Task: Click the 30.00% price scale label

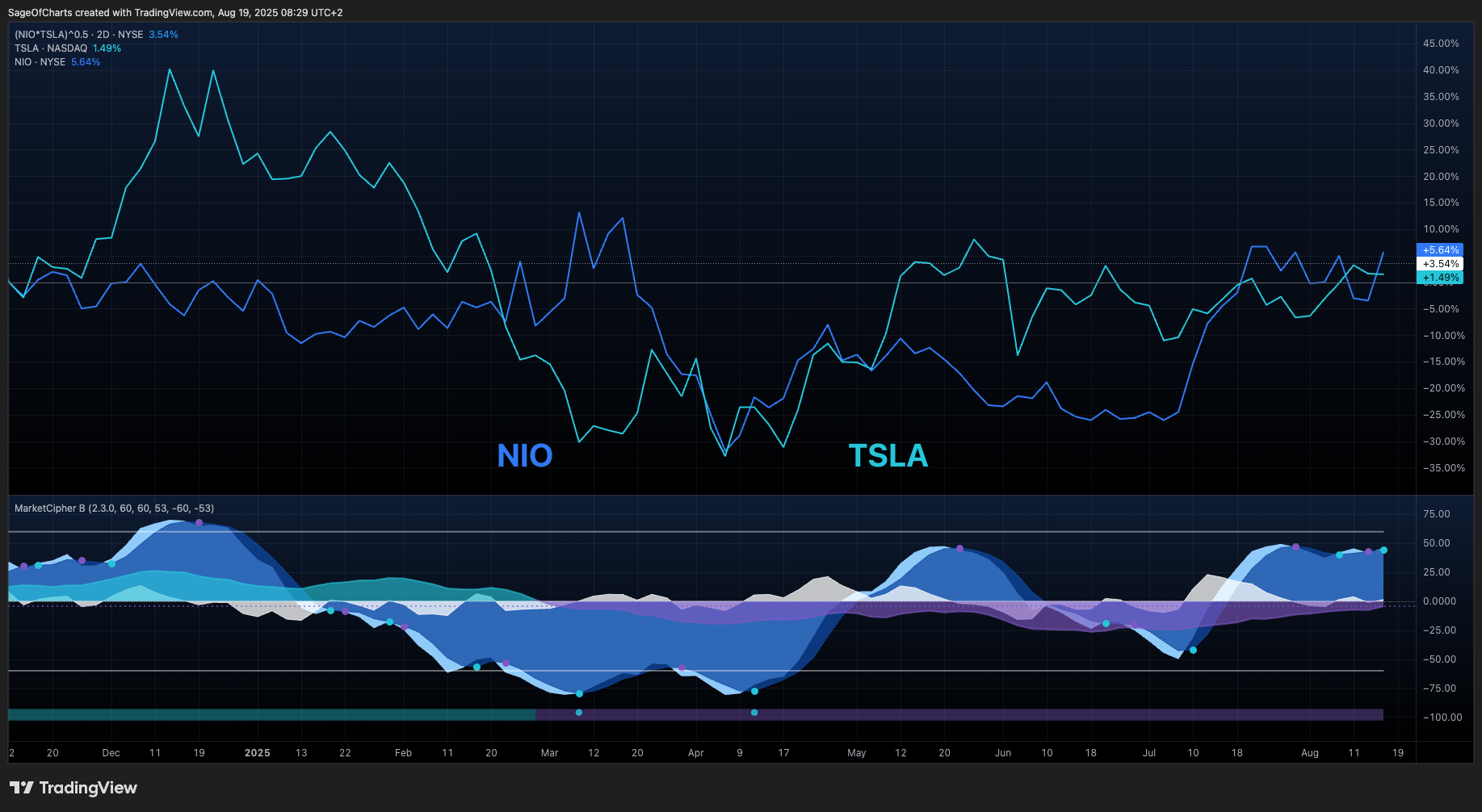Action: [1441, 123]
